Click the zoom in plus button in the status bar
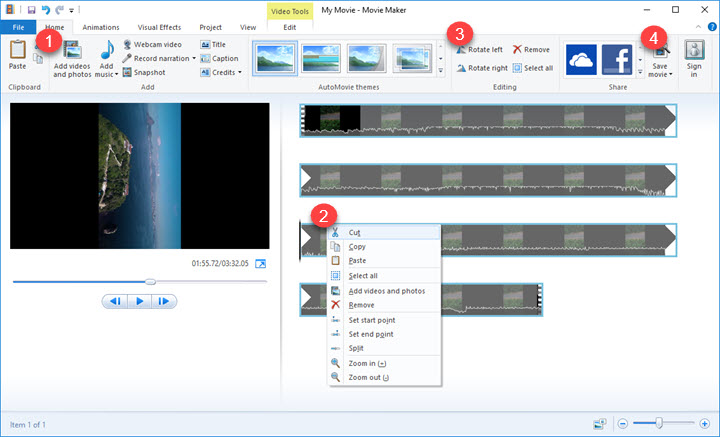This screenshot has height=437, width=720. tap(704, 423)
